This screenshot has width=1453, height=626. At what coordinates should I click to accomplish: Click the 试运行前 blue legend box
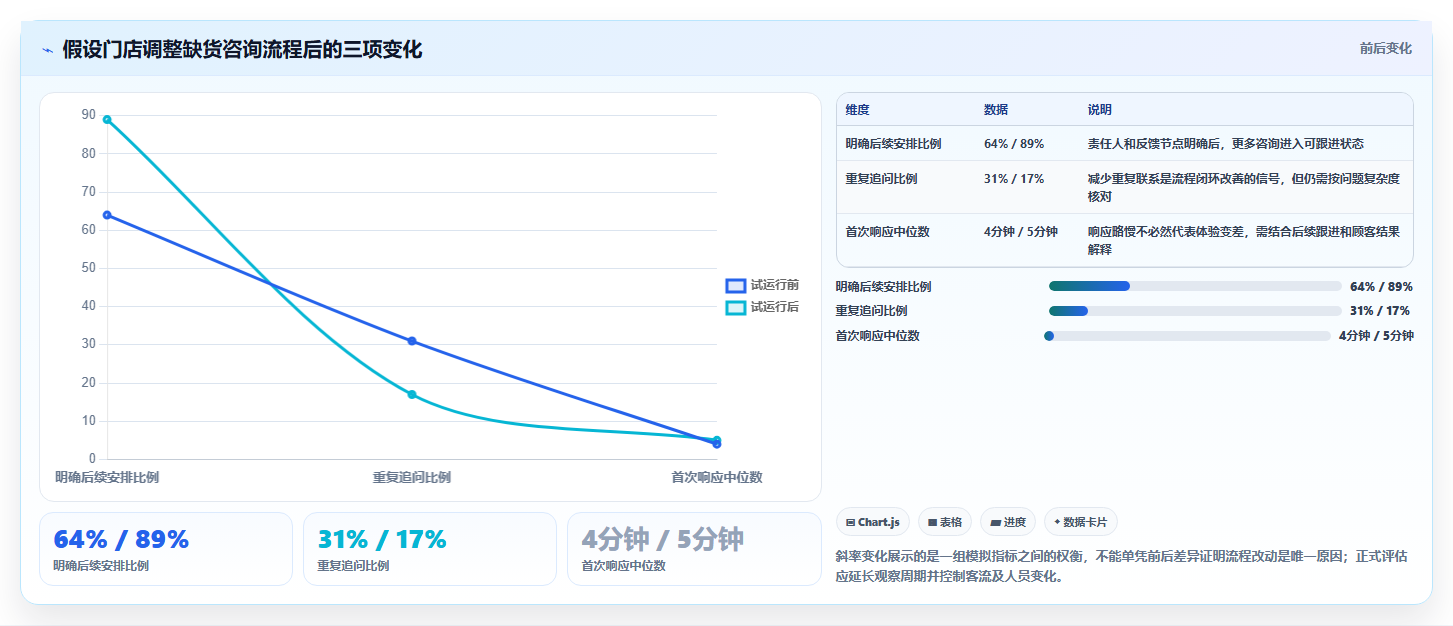(x=735, y=286)
